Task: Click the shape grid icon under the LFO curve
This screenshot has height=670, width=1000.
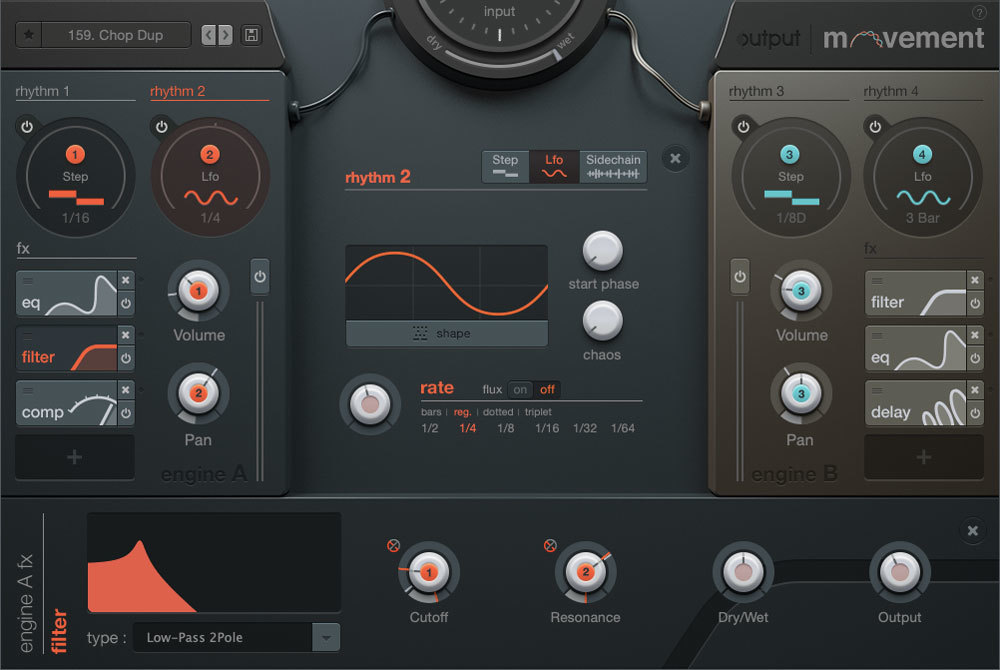Action: [x=418, y=335]
